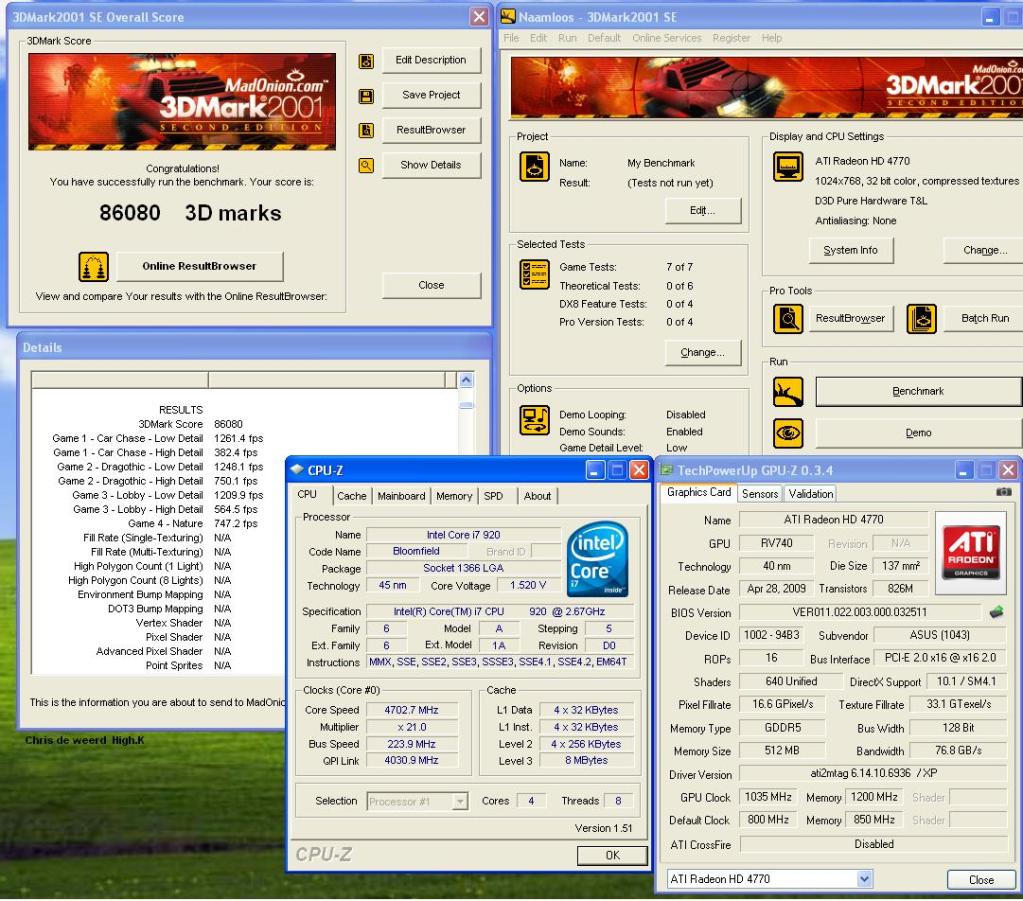Switch to the Sensors tab in GPU-Z

pos(760,494)
